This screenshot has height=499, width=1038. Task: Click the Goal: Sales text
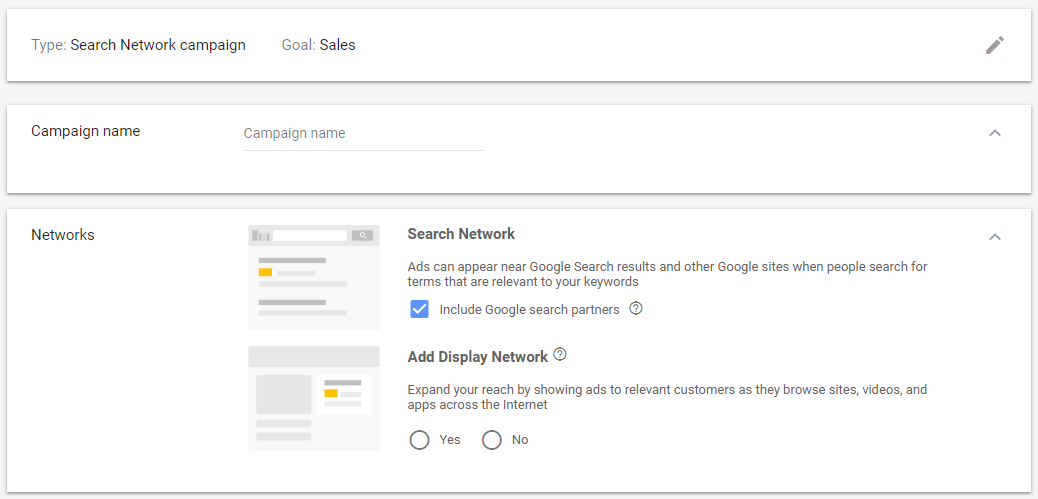click(318, 45)
